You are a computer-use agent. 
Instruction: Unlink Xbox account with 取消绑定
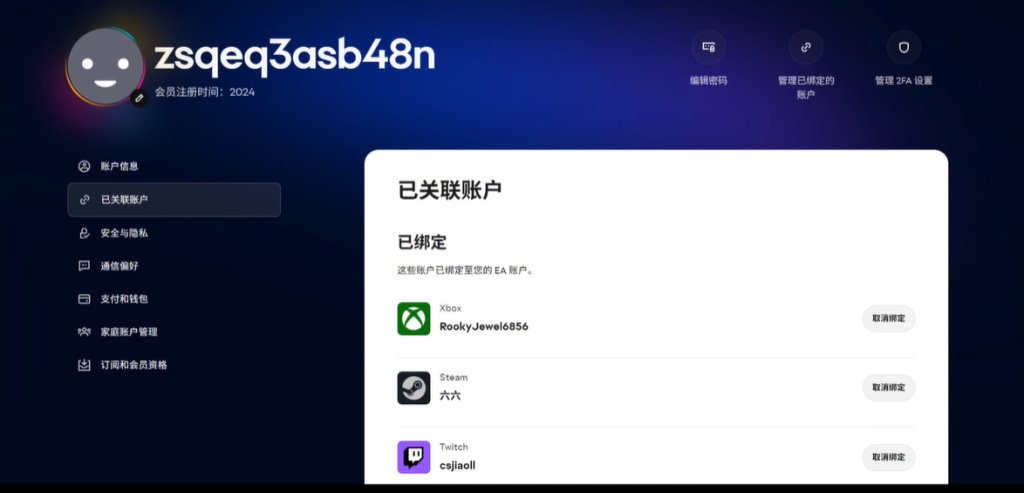click(x=888, y=319)
